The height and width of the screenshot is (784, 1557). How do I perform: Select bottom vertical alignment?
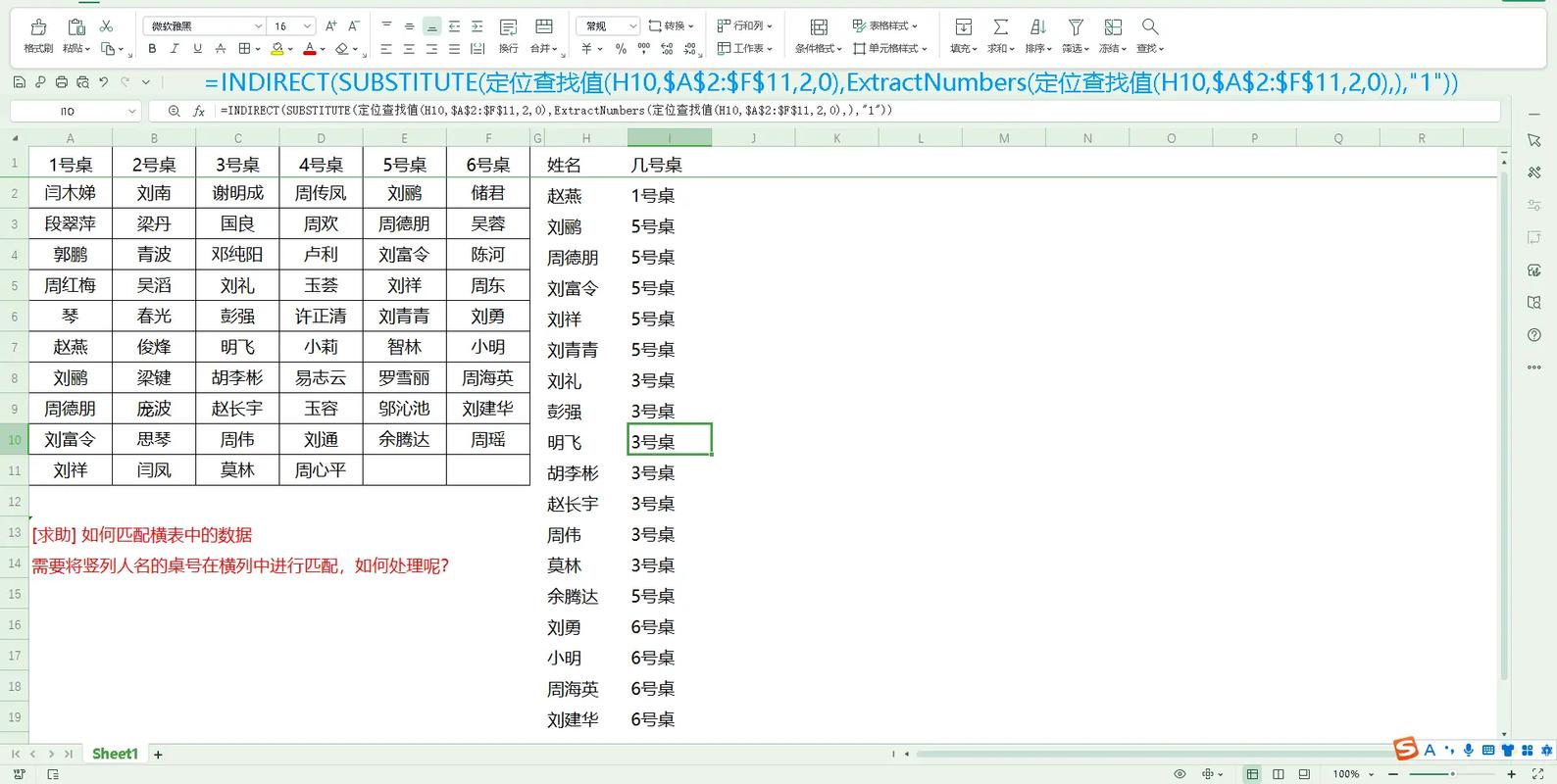pyautogui.click(x=431, y=26)
